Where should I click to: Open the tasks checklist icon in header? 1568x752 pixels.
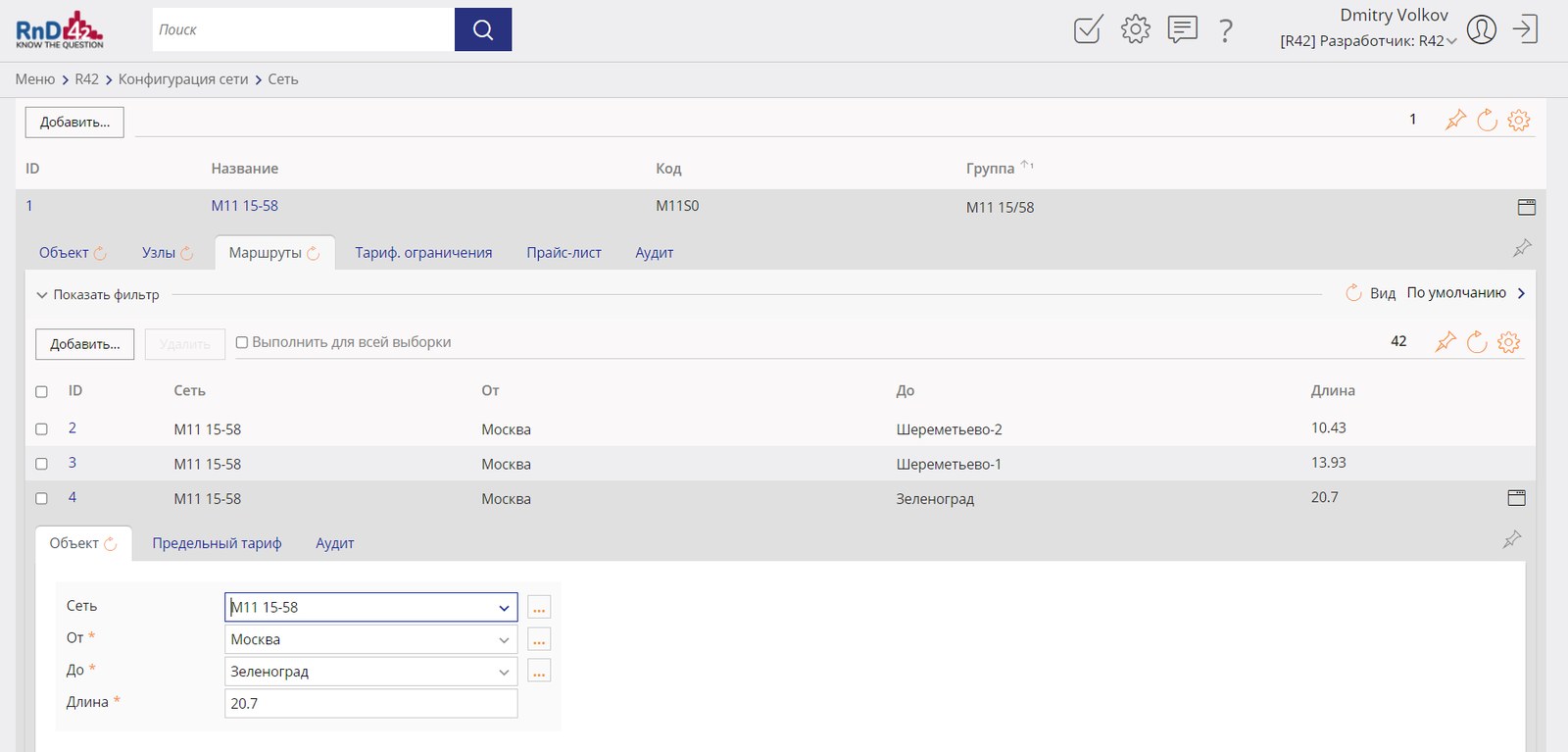coord(1088,29)
